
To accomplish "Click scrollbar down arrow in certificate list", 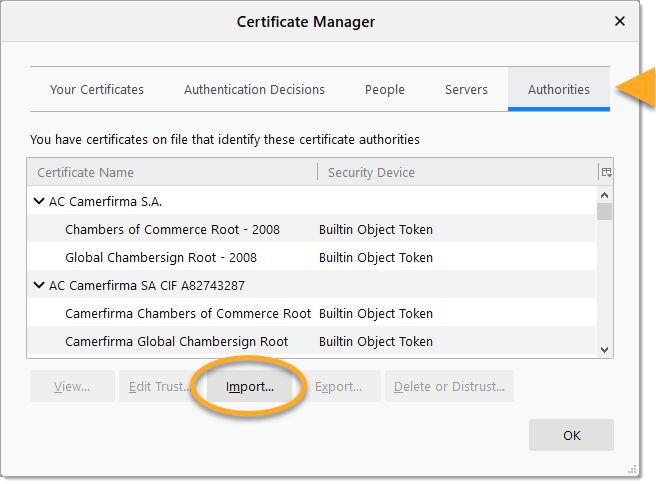I will coord(604,349).
